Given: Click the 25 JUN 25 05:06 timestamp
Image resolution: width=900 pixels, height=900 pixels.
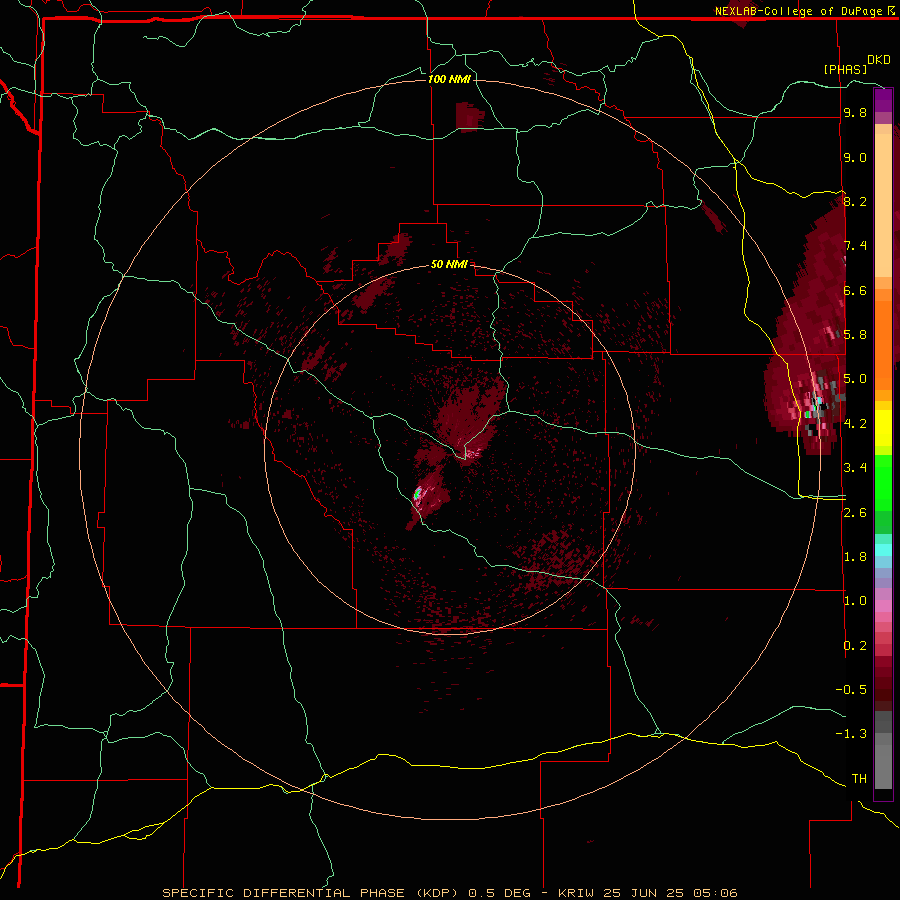Looking at the screenshot, I should [x=670, y=893].
